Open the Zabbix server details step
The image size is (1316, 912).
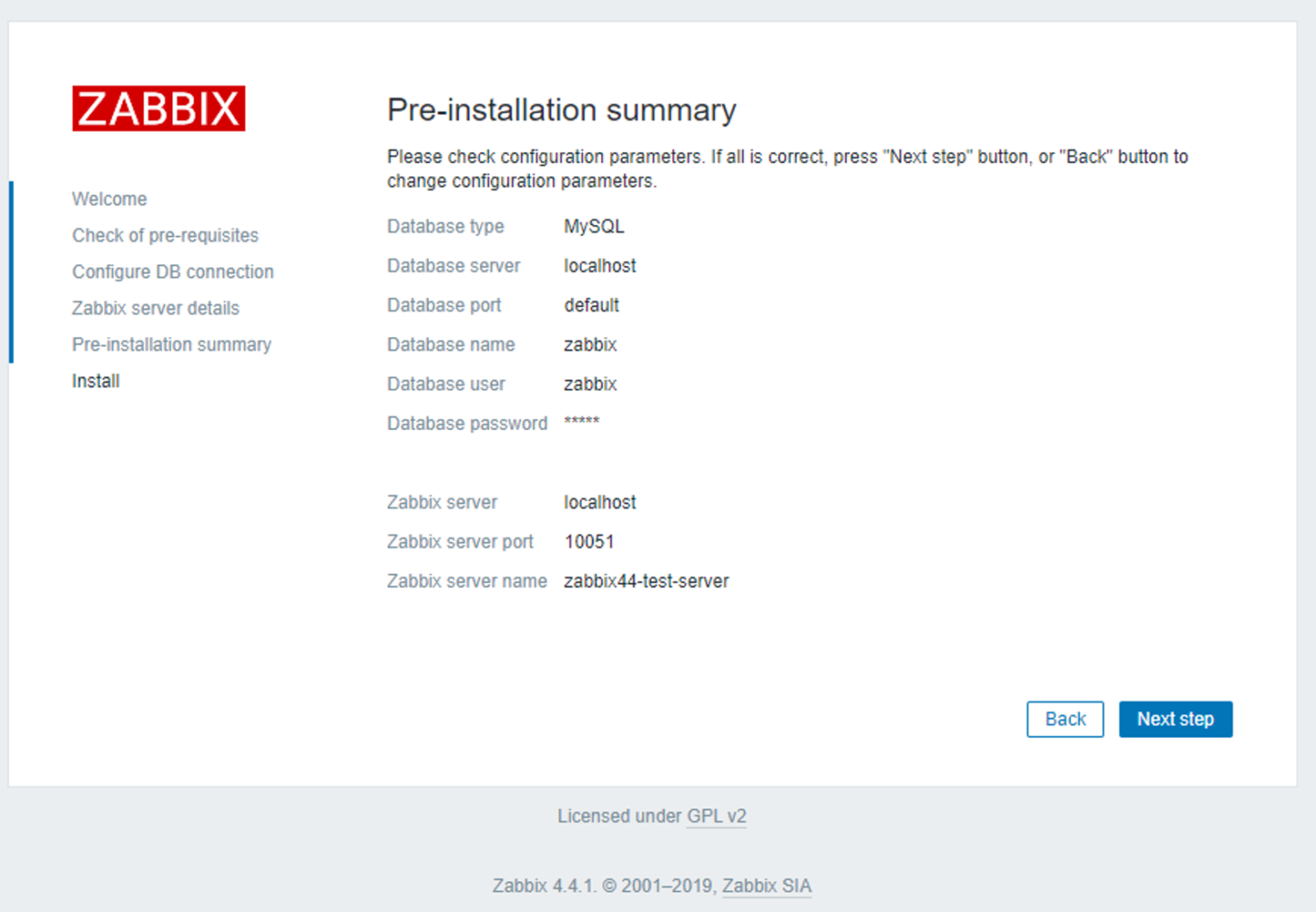click(155, 308)
